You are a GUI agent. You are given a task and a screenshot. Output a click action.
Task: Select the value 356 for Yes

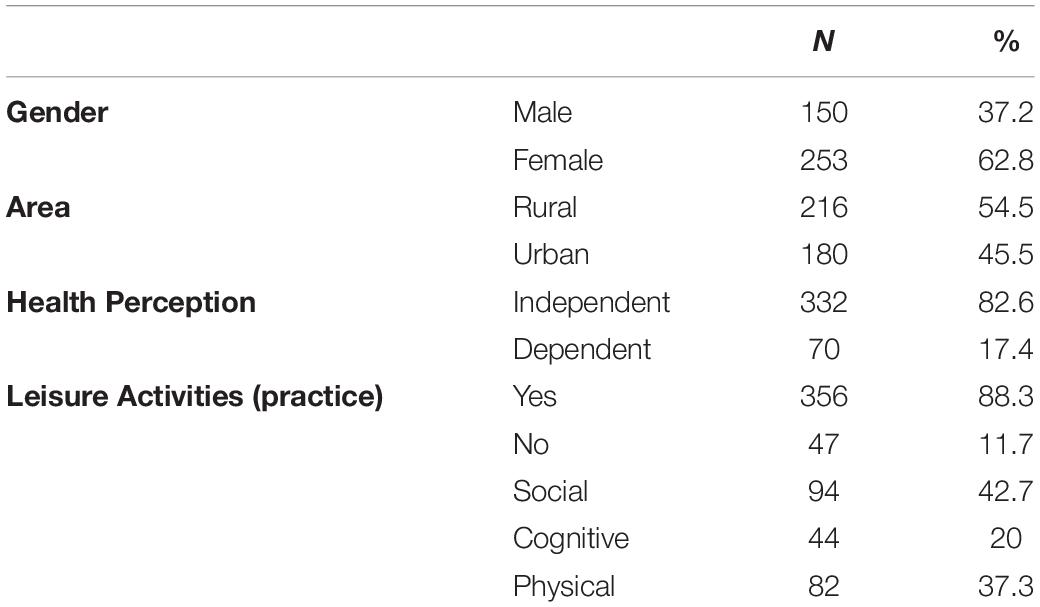tap(824, 397)
